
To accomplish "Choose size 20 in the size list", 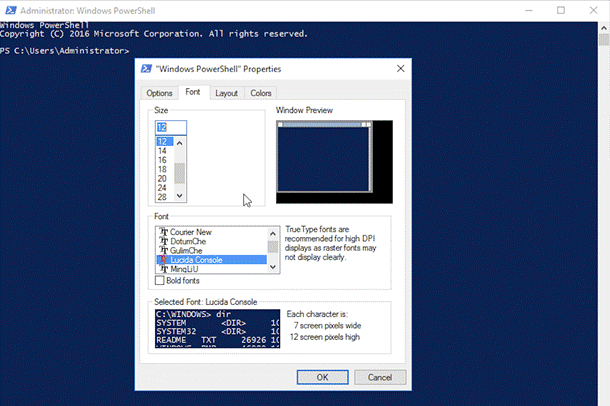I will (x=165, y=179).
